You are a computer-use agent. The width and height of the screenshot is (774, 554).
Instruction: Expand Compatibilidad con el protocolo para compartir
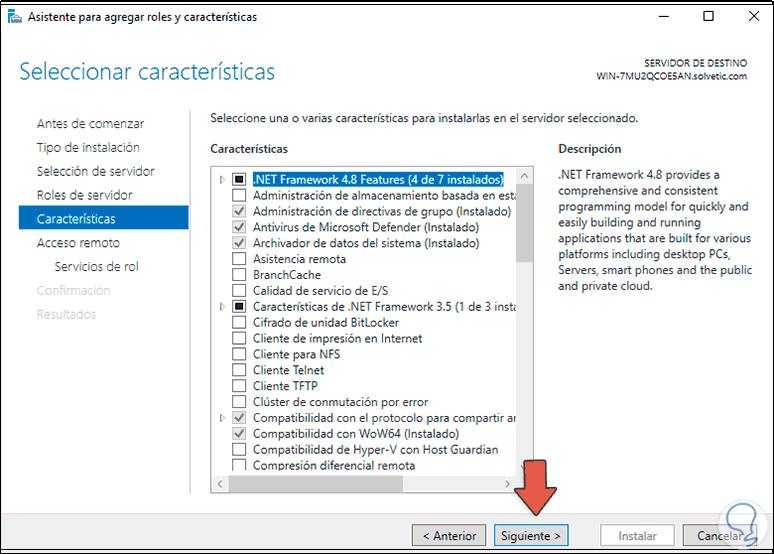tap(222, 418)
